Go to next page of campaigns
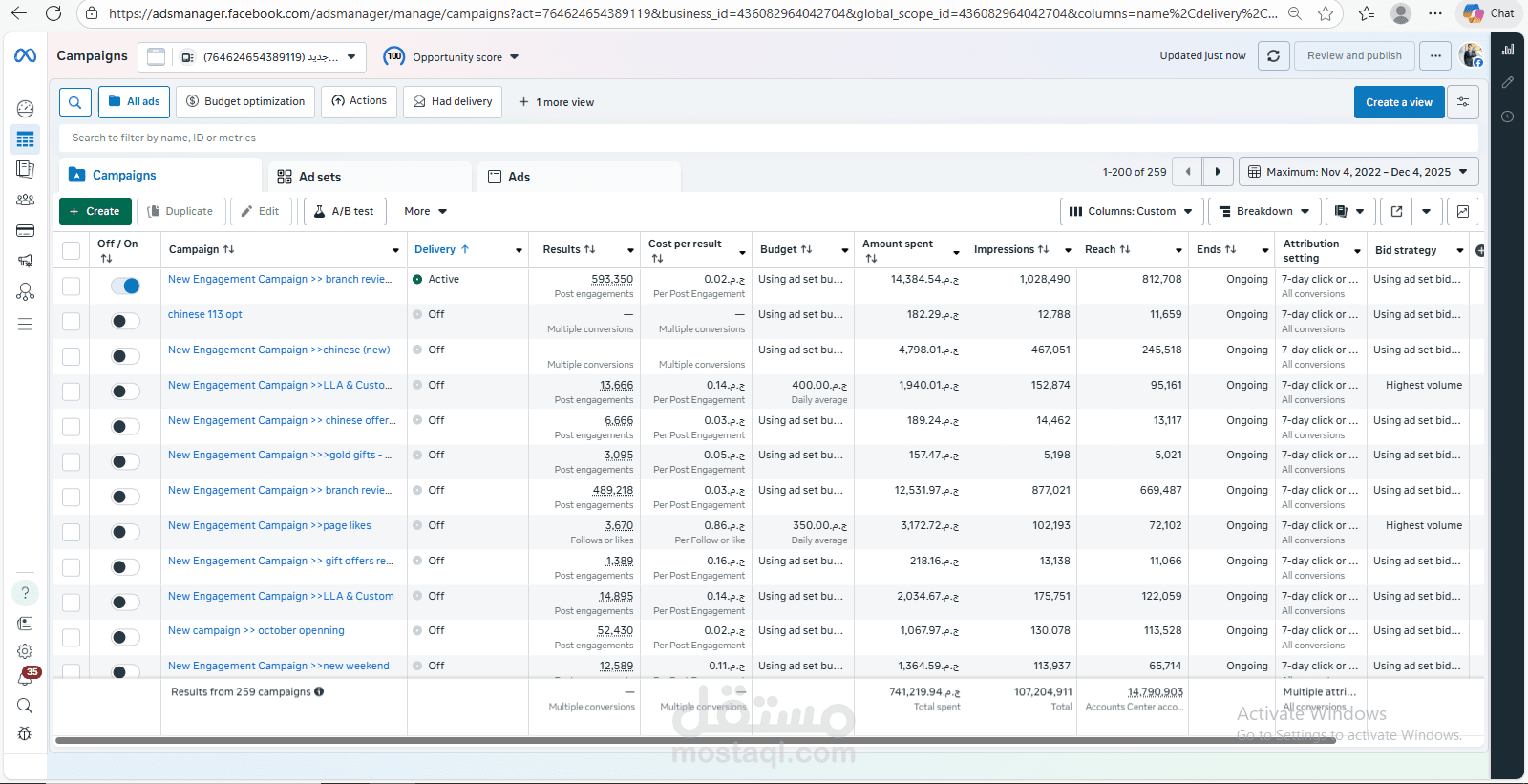The image size is (1528, 784). coord(1218,172)
